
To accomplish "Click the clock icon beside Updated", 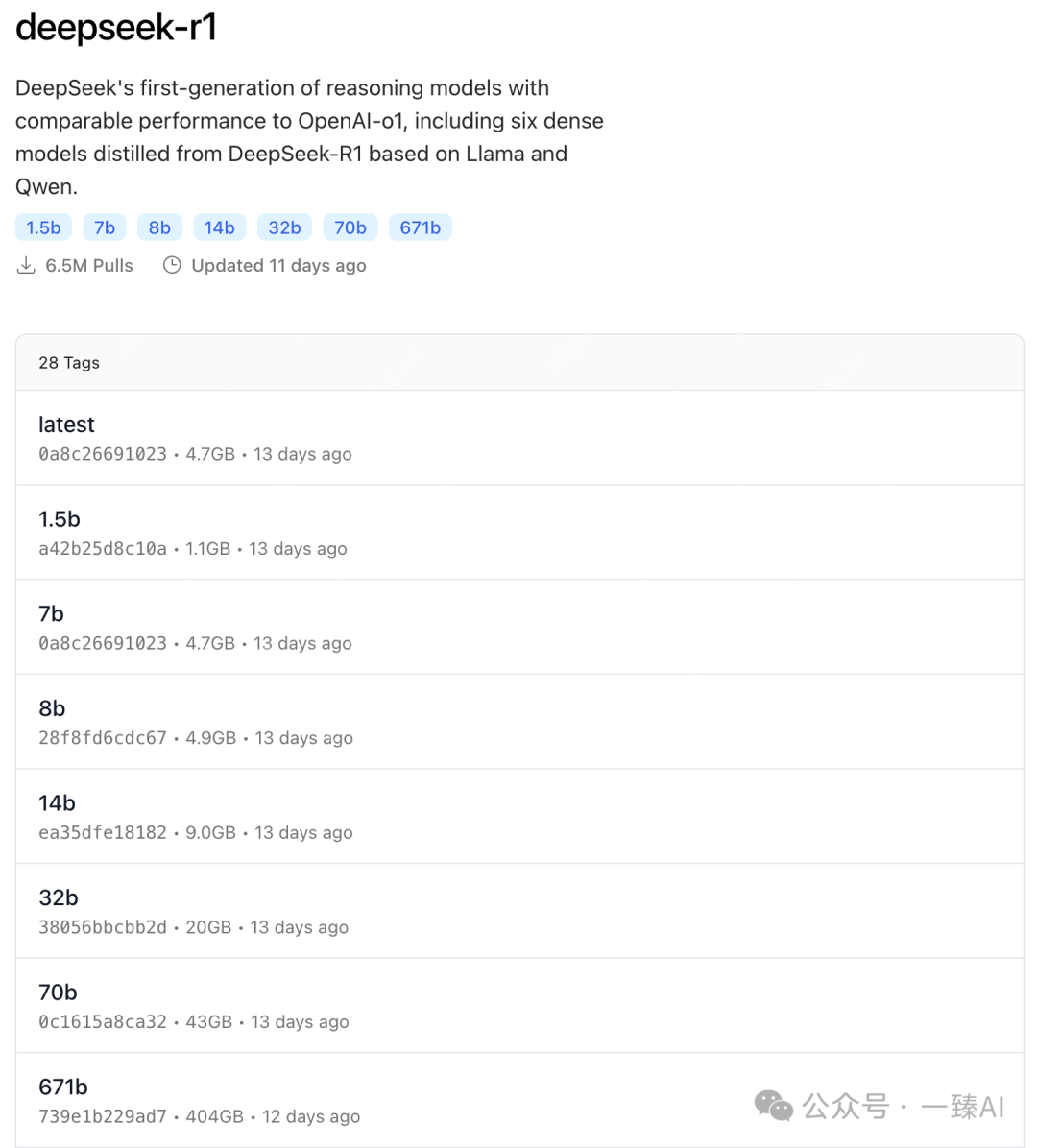I will coord(172,266).
